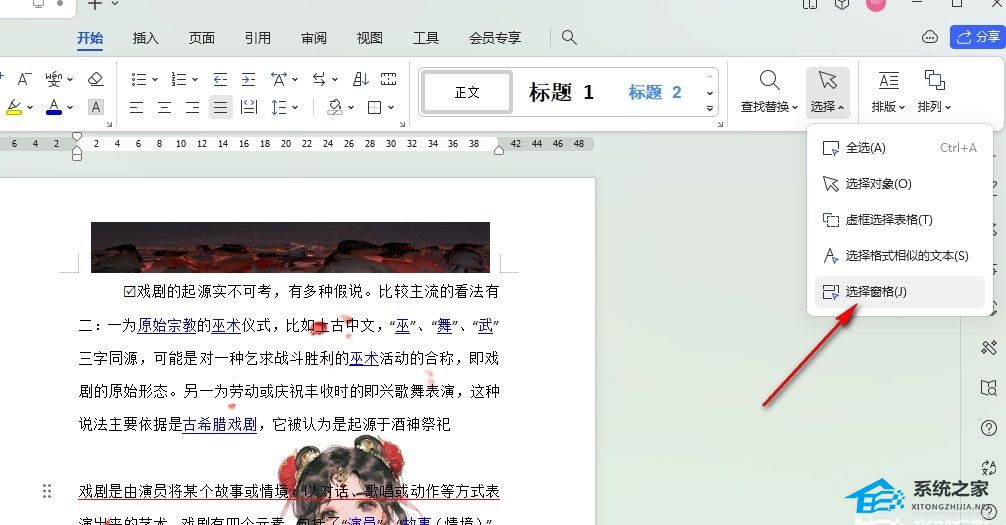Toggle center alignment

[x=164, y=107]
